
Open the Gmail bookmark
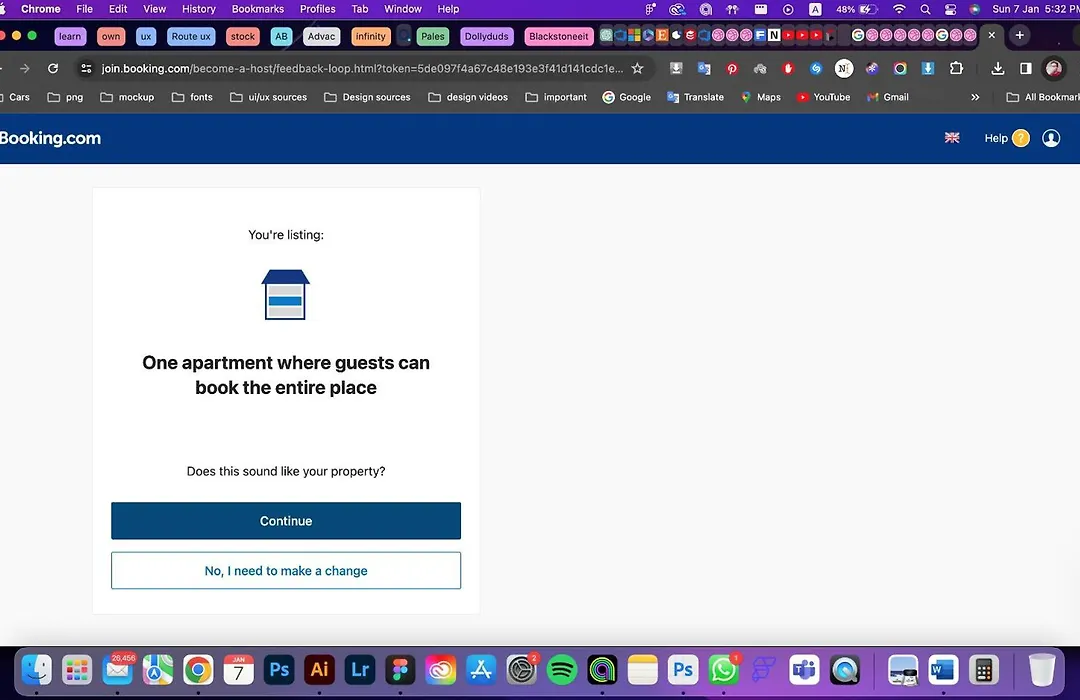pos(889,97)
